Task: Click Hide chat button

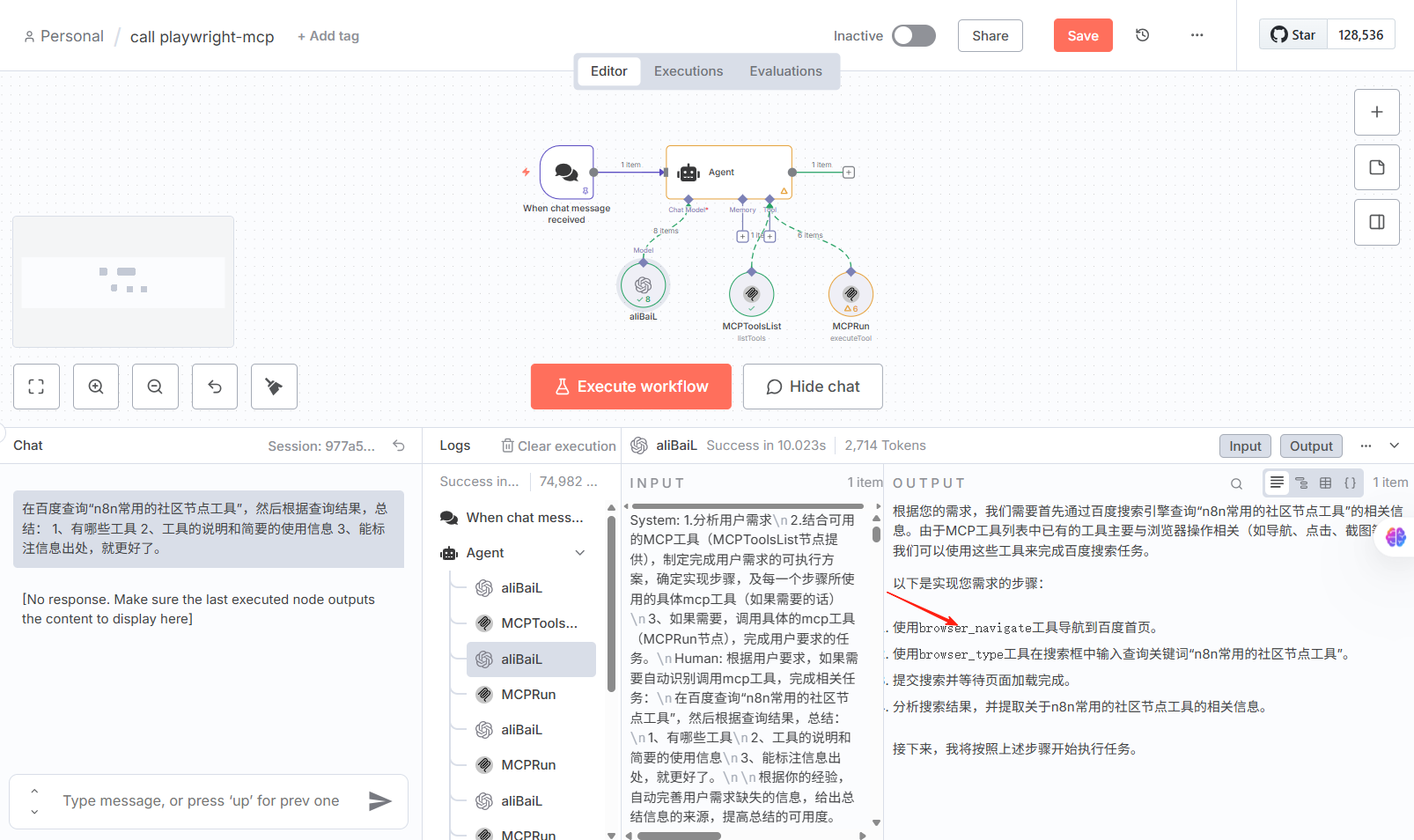Action: (x=813, y=387)
